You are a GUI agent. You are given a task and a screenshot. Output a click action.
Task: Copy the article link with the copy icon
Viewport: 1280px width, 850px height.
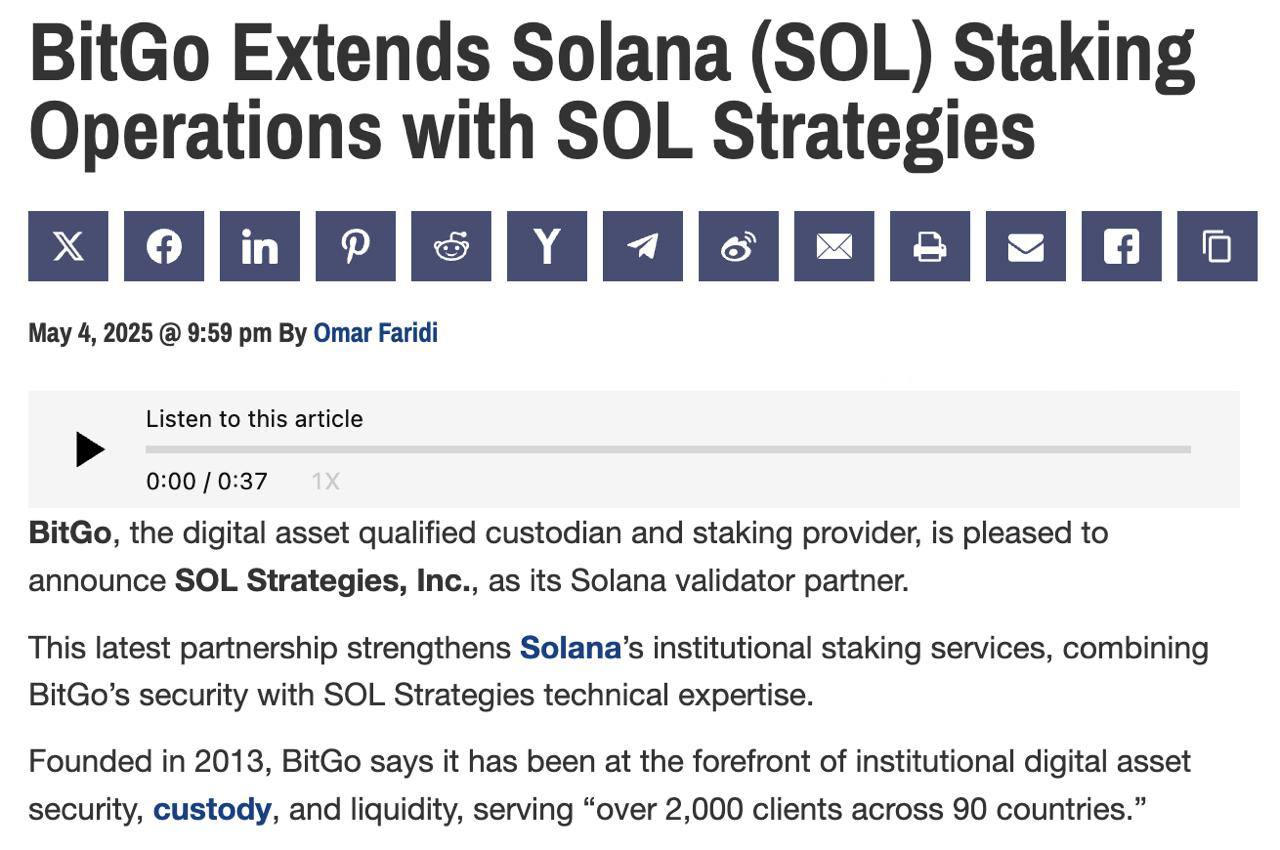coord(1217,246)
